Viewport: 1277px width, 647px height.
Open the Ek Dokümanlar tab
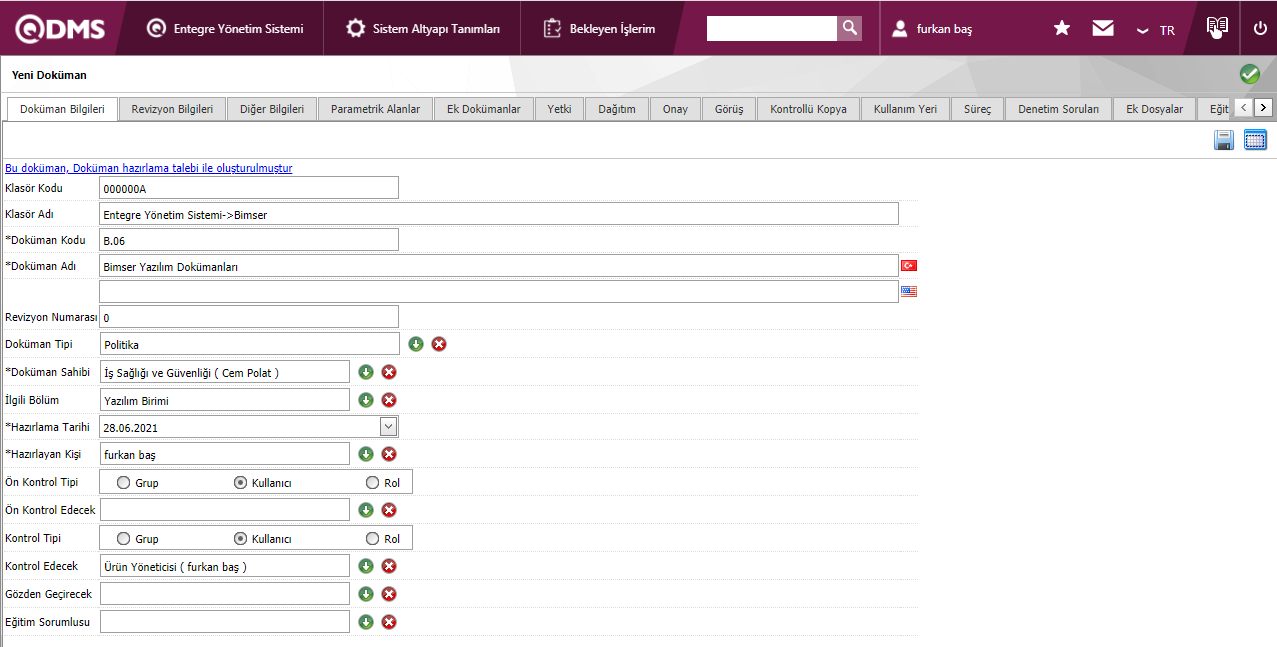[483, 109]
